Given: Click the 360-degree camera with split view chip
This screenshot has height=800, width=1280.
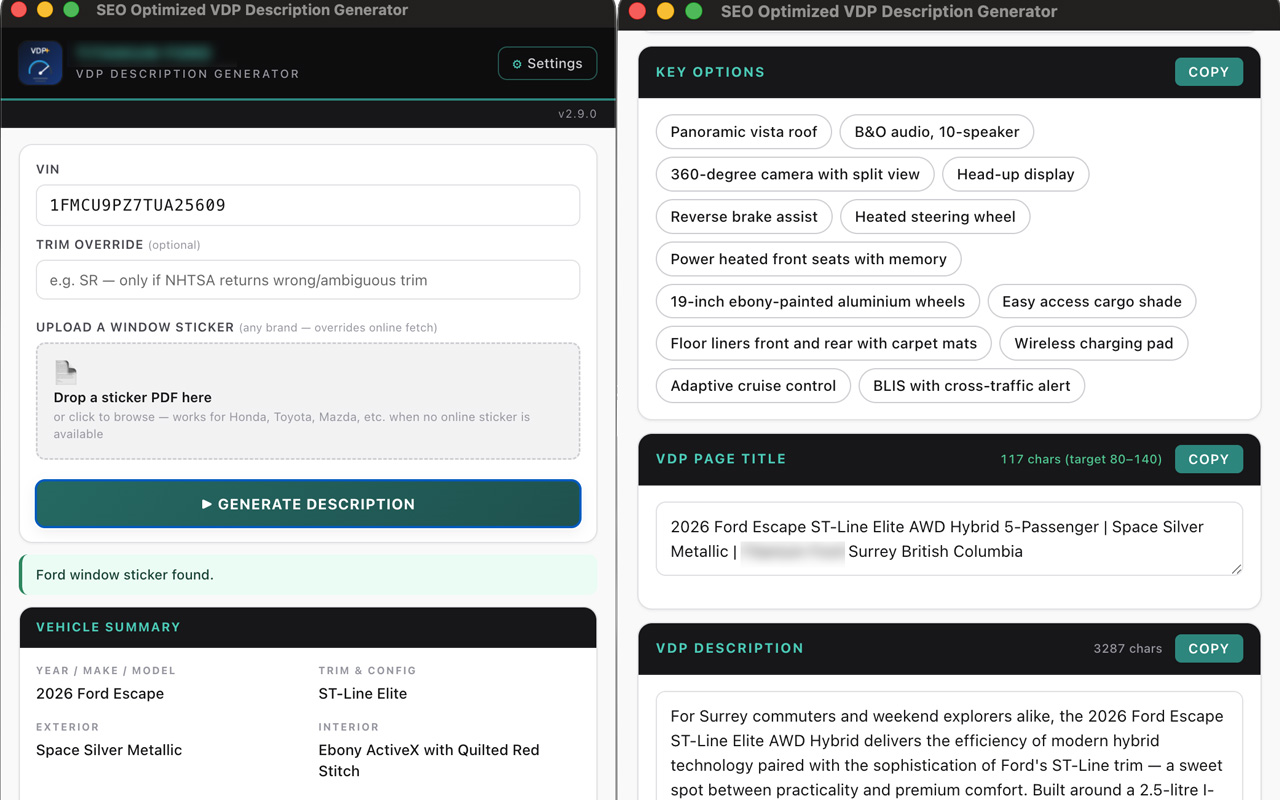Looking at the screenshot, I should [795, 174].
